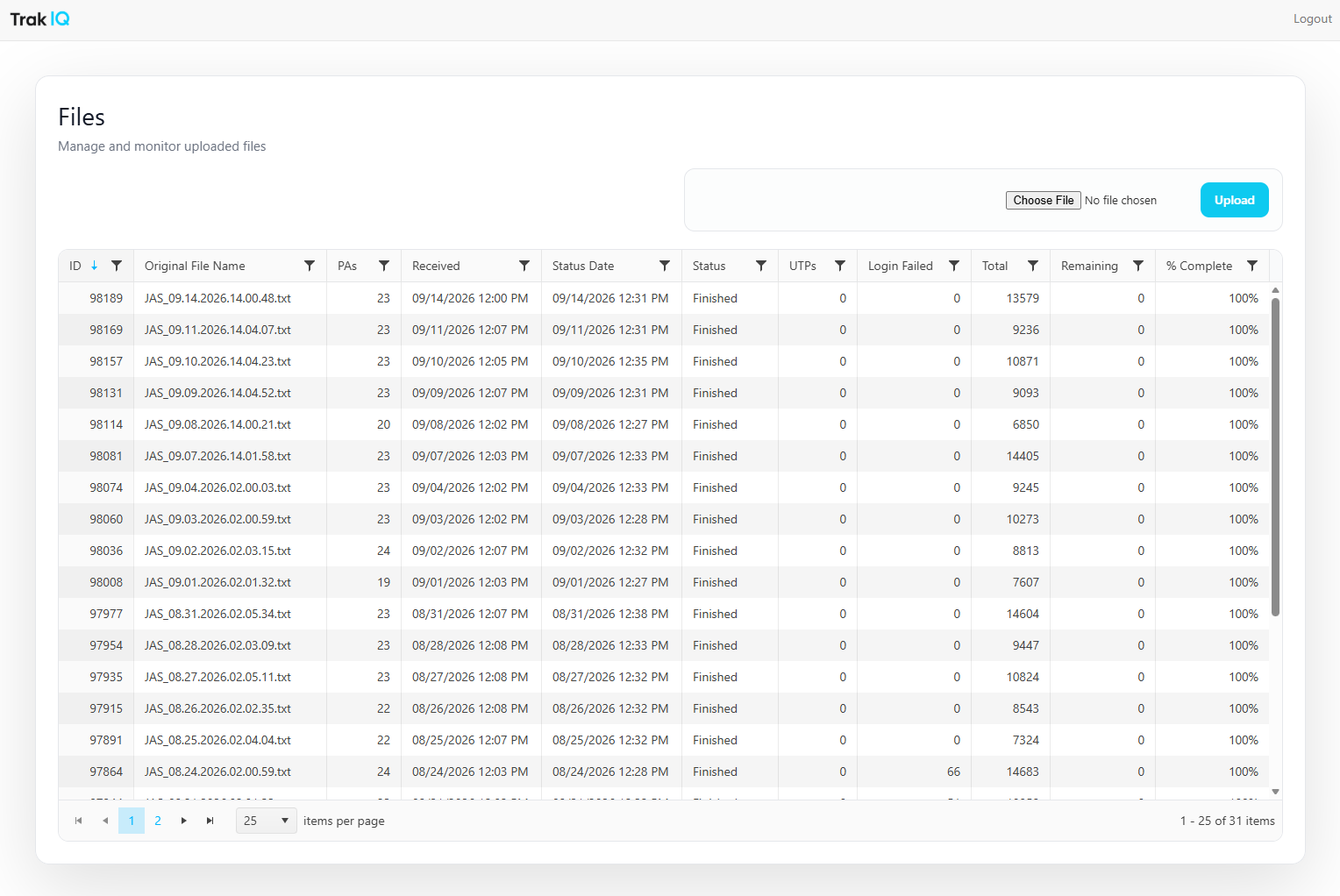Sort by Remaining column header
1340x896 pixels.
1089,266
